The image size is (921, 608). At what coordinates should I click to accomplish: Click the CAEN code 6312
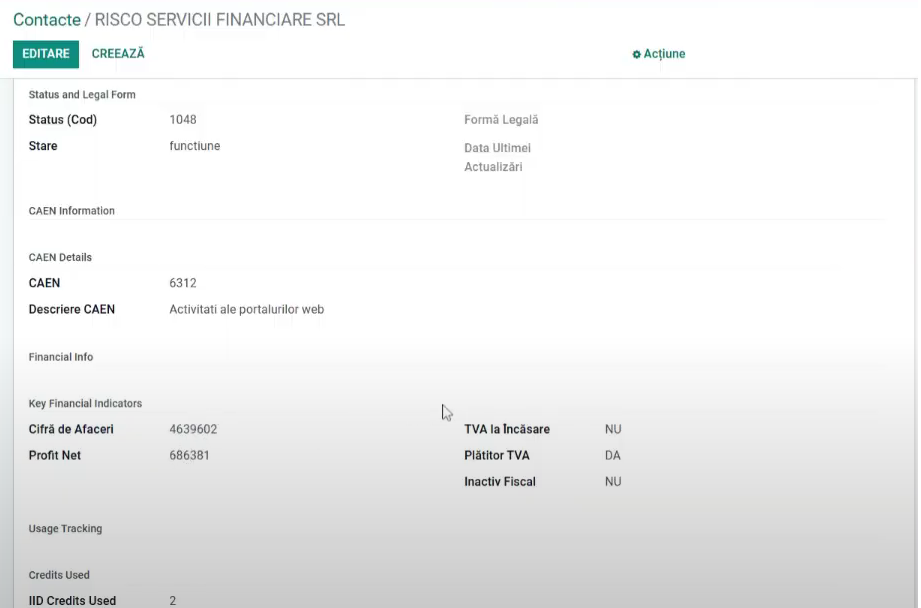183,283
